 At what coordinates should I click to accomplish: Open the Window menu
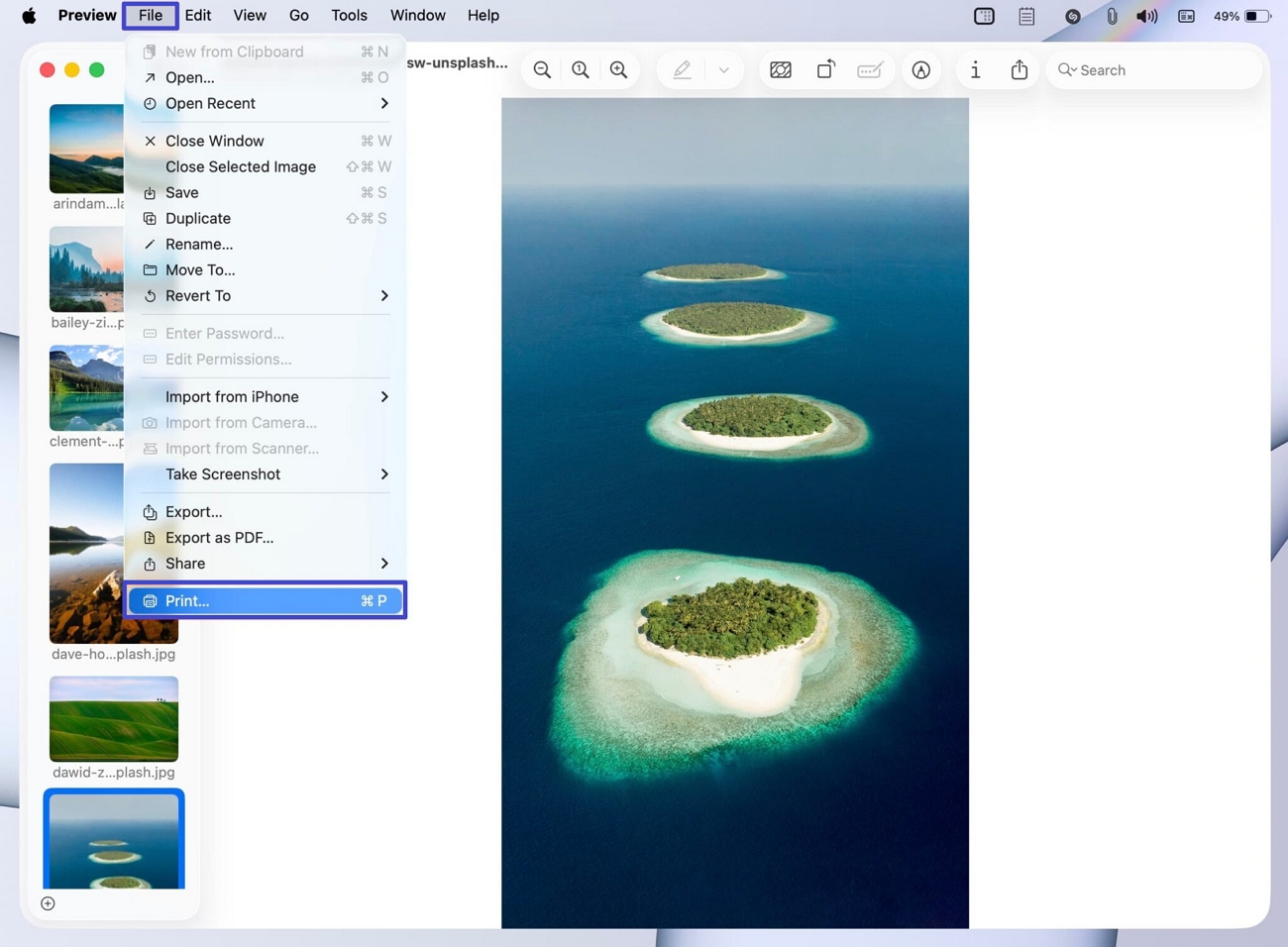417,16
